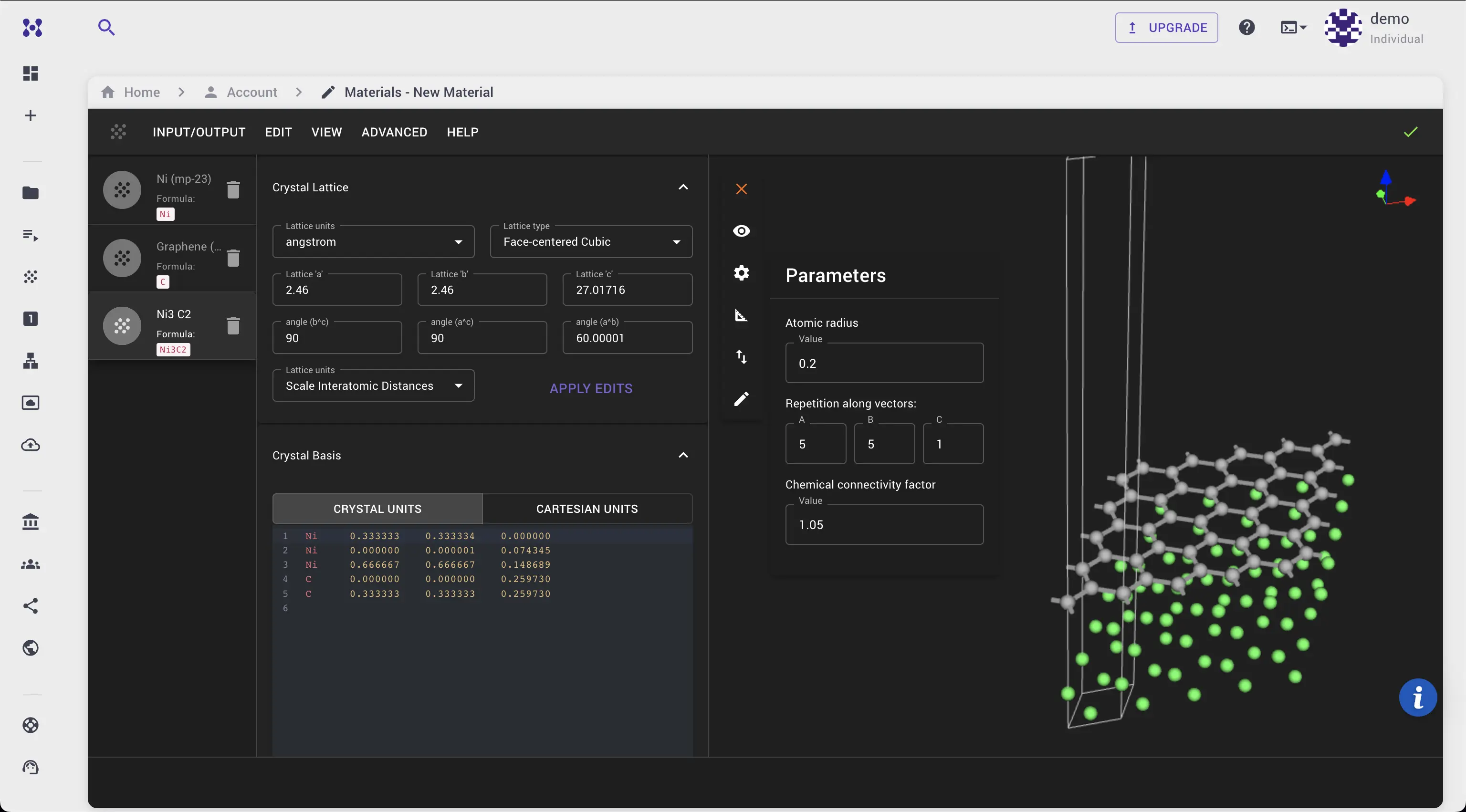Open the Advanced menu
The height and width of the screenshot is (812, 1466).
[394, 132]
